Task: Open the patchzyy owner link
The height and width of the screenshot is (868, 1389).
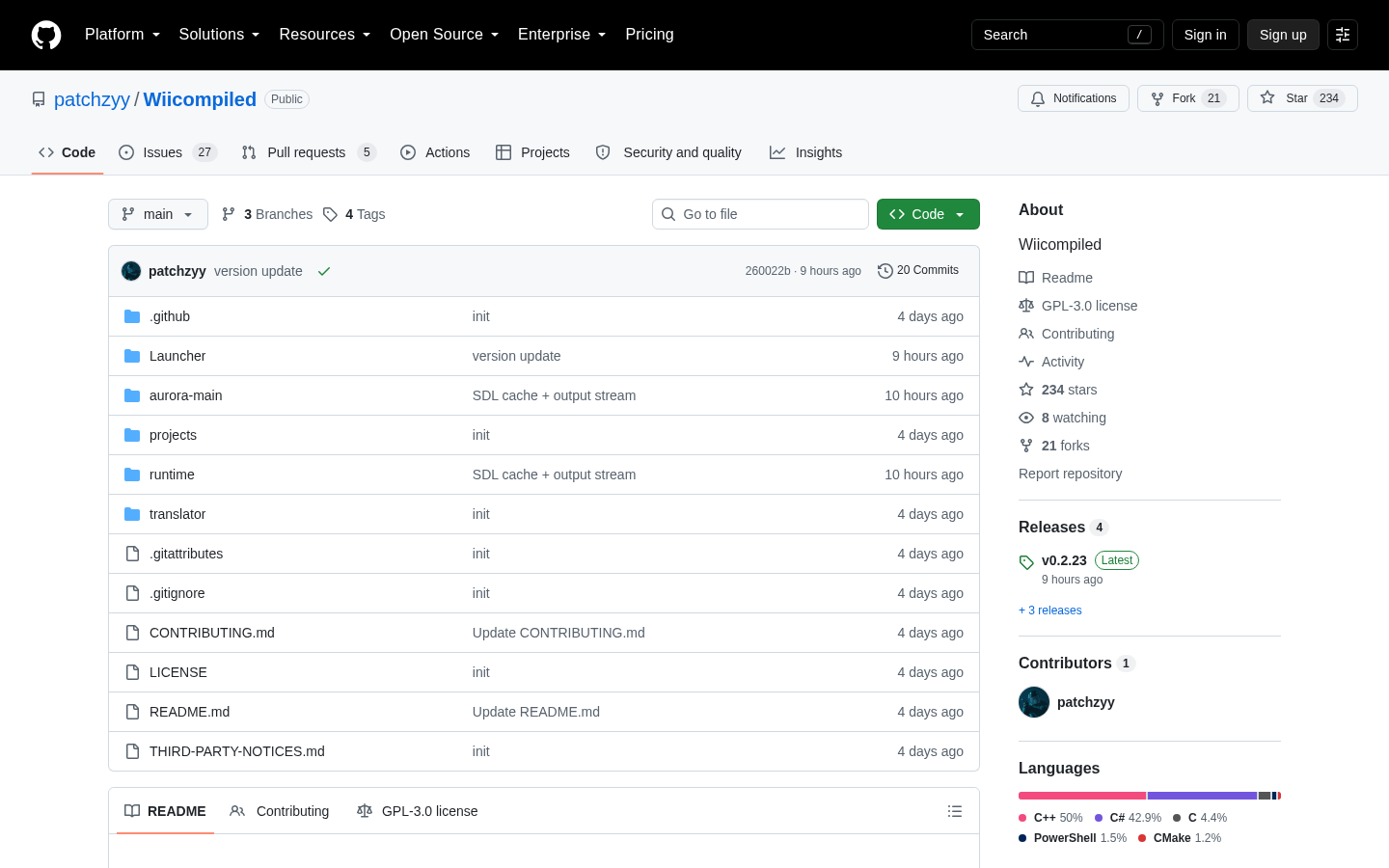Action: pyautogui.click(x=92, y=99)
